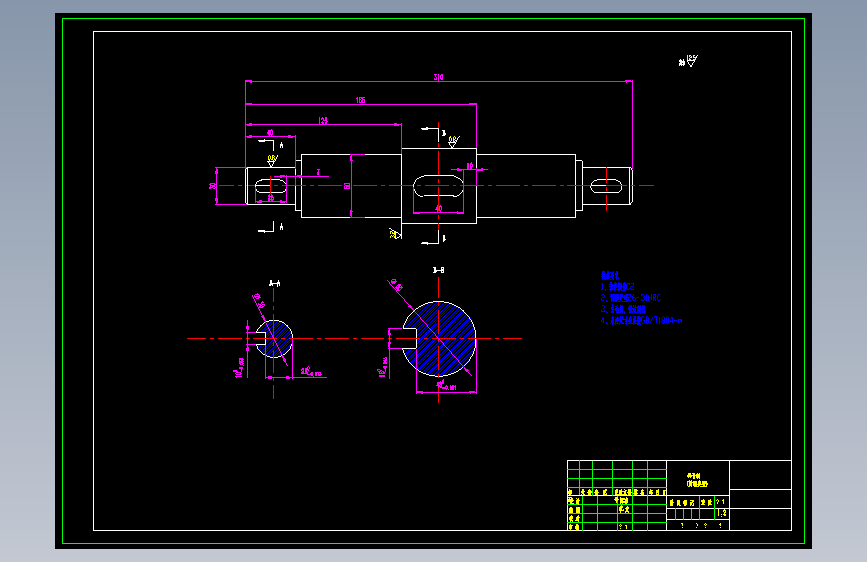Viewport: 867px width, 562px height.
Task: Select the right-end keyway slot on the shaft
Action: tap(606, 185)
